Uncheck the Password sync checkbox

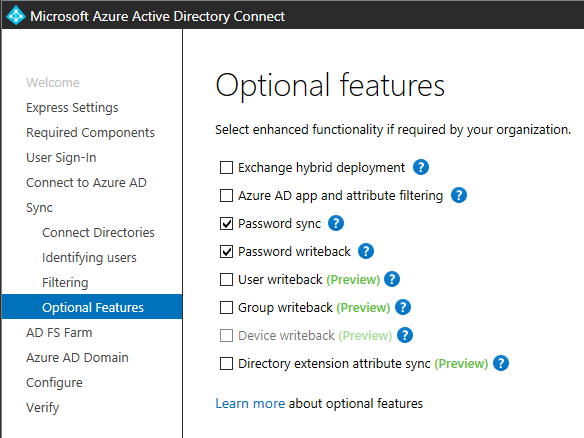coord(226,223)
